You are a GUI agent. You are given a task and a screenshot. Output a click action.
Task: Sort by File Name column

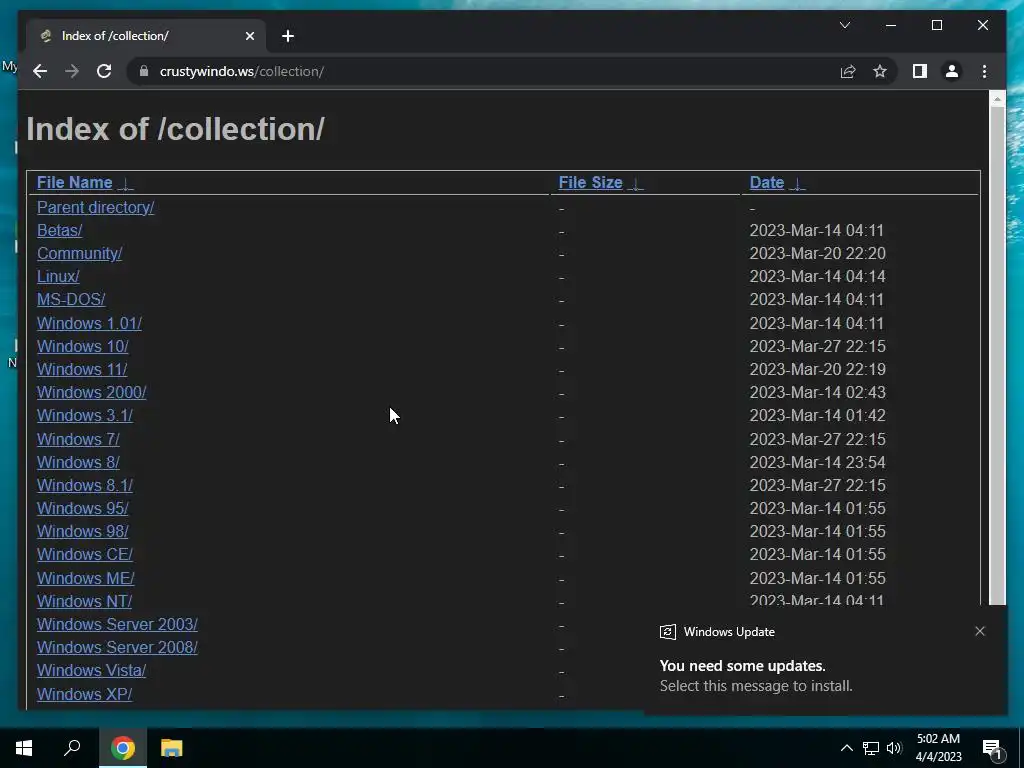(x=74, y=183)
